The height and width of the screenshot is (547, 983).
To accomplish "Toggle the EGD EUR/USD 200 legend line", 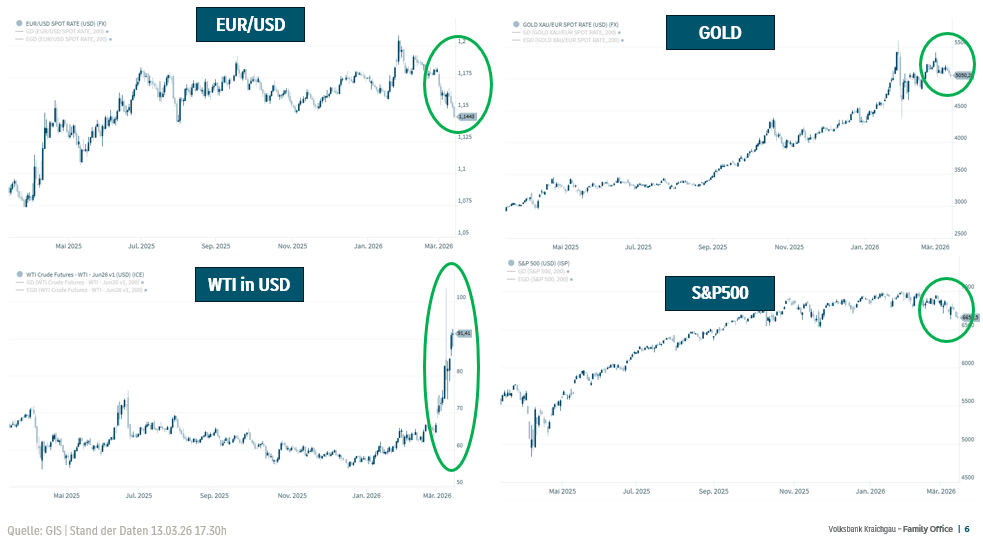I will tap(20, 39).
